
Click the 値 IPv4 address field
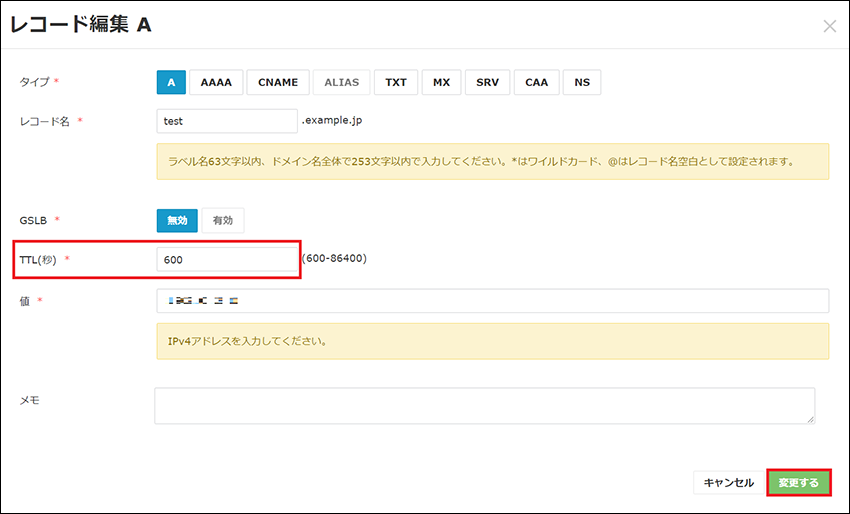(x=492, y=301)
